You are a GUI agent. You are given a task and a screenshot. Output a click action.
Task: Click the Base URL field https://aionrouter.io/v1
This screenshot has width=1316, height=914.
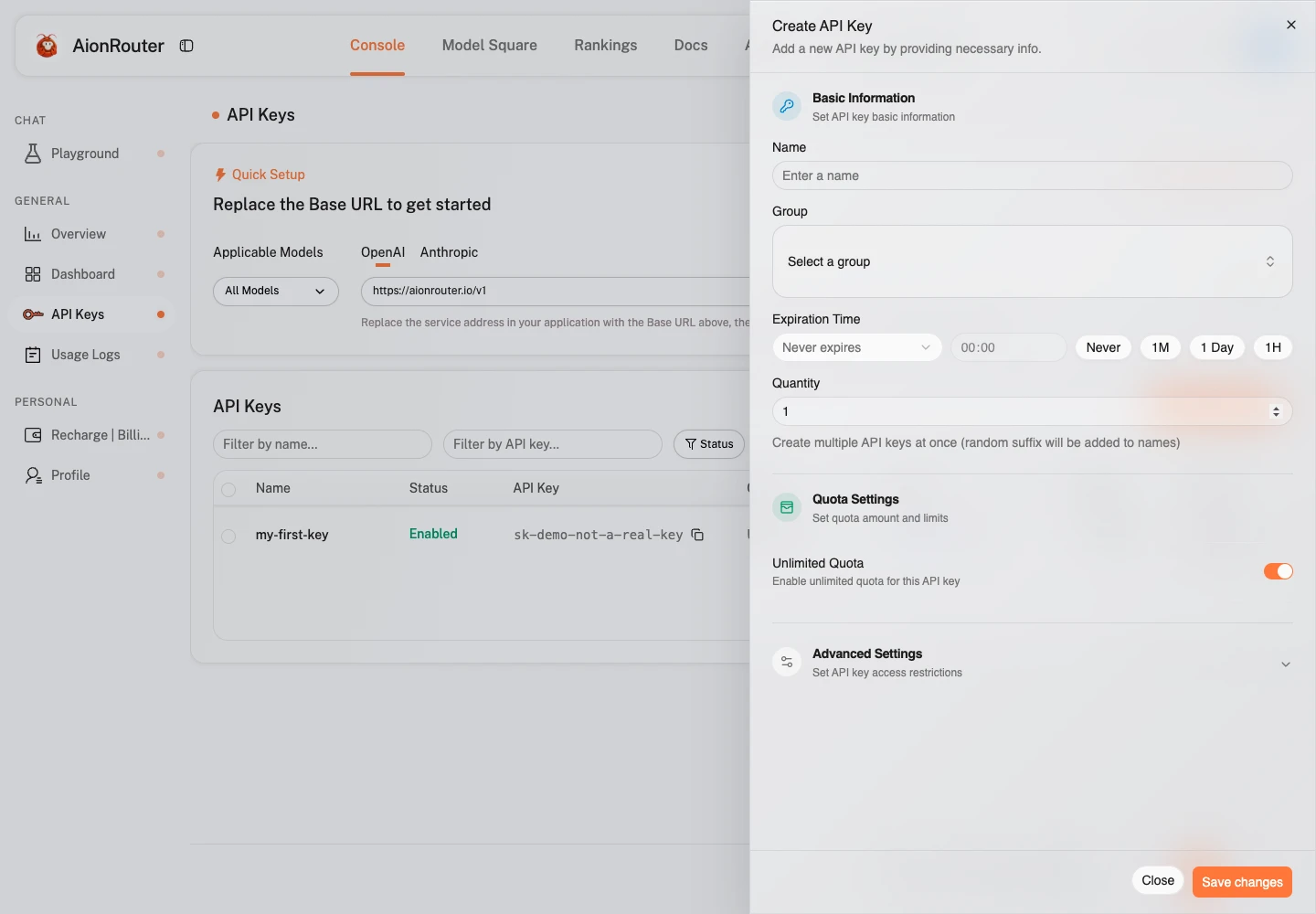(x=555, y=291)
